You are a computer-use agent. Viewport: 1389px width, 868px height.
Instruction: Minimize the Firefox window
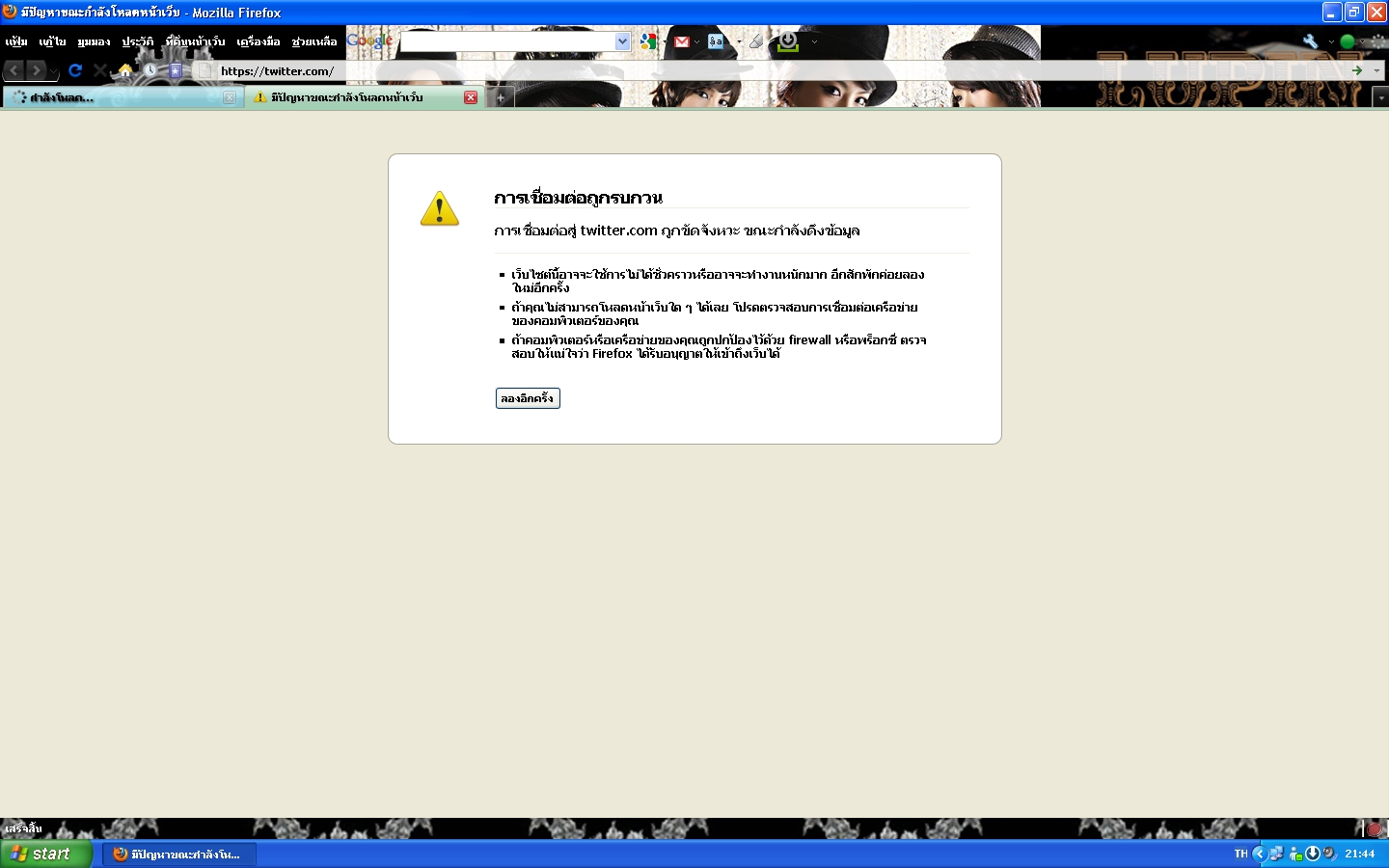tap(1332, 13)
